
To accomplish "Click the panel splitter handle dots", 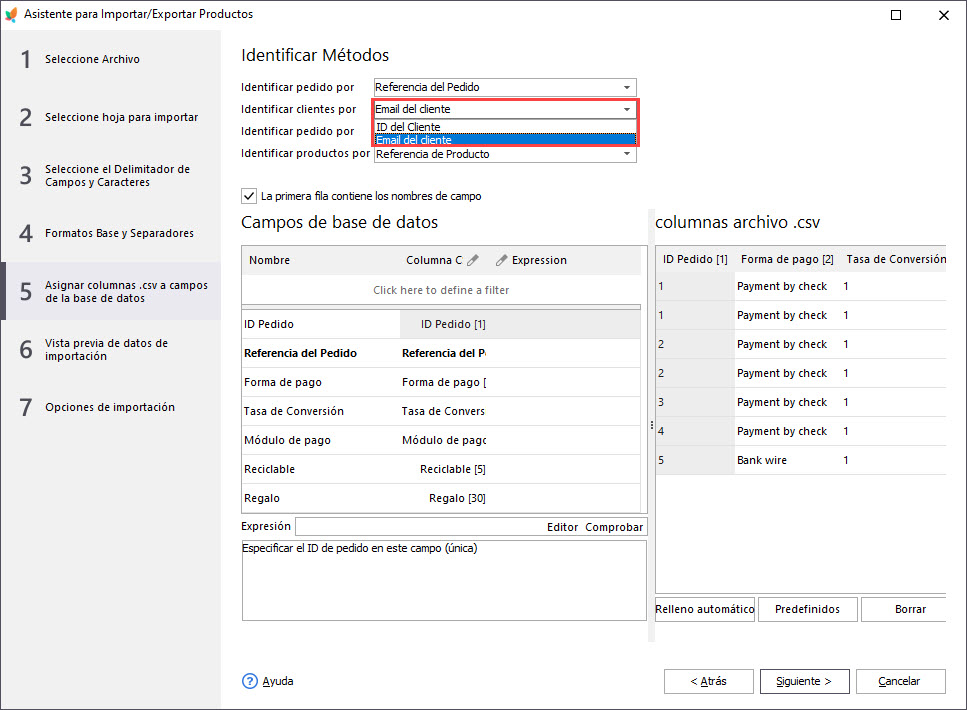I will tap(652, 425).
